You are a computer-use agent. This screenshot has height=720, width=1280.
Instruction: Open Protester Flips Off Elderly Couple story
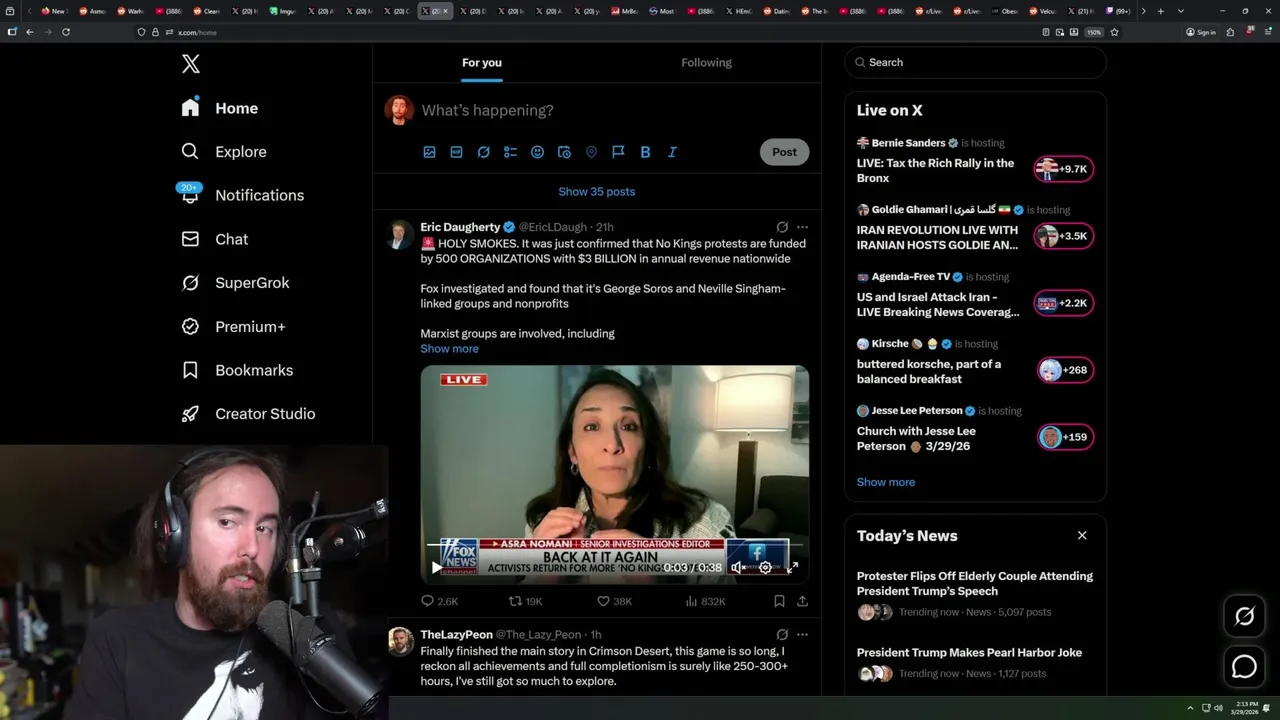pos(975,583)
